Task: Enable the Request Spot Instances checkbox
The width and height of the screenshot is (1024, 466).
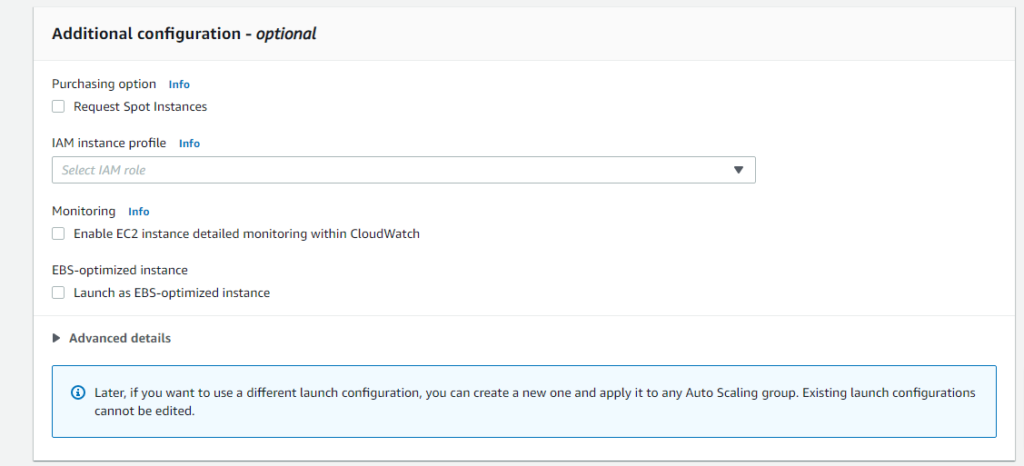Action: point(59,106)
